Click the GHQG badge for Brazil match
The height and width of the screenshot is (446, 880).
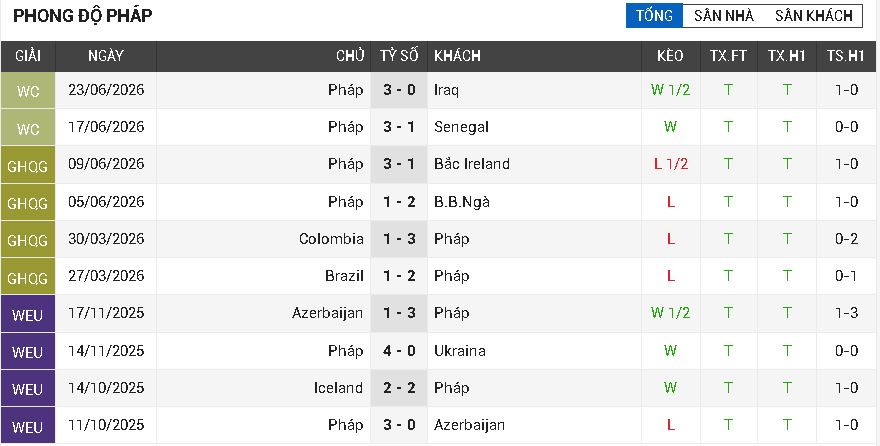click(x=28, y=276)
